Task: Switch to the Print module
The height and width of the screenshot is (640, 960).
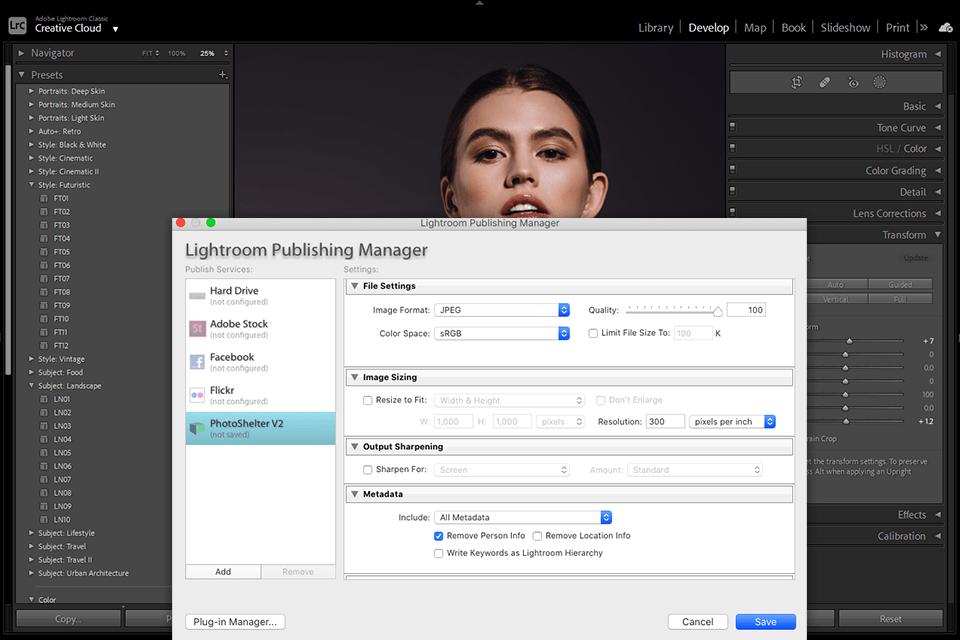Action: [897, 28]
